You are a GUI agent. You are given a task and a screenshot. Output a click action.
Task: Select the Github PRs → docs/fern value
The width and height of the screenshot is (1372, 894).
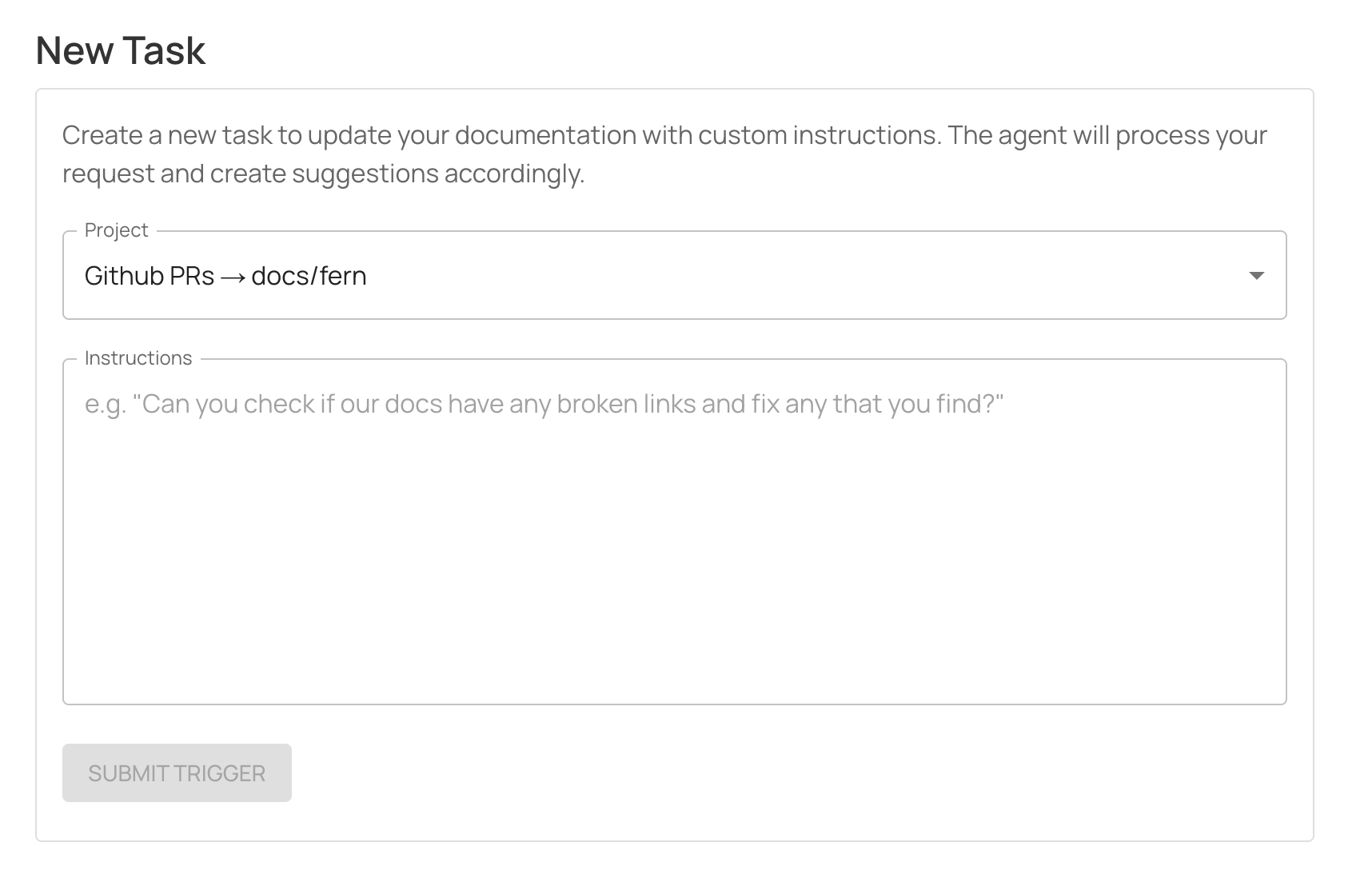point(225,276)
